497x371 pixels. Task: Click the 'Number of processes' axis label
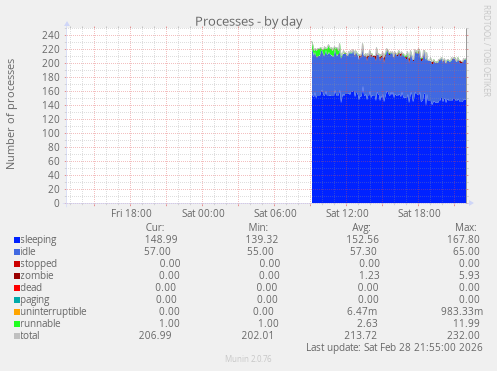(10, 114)
